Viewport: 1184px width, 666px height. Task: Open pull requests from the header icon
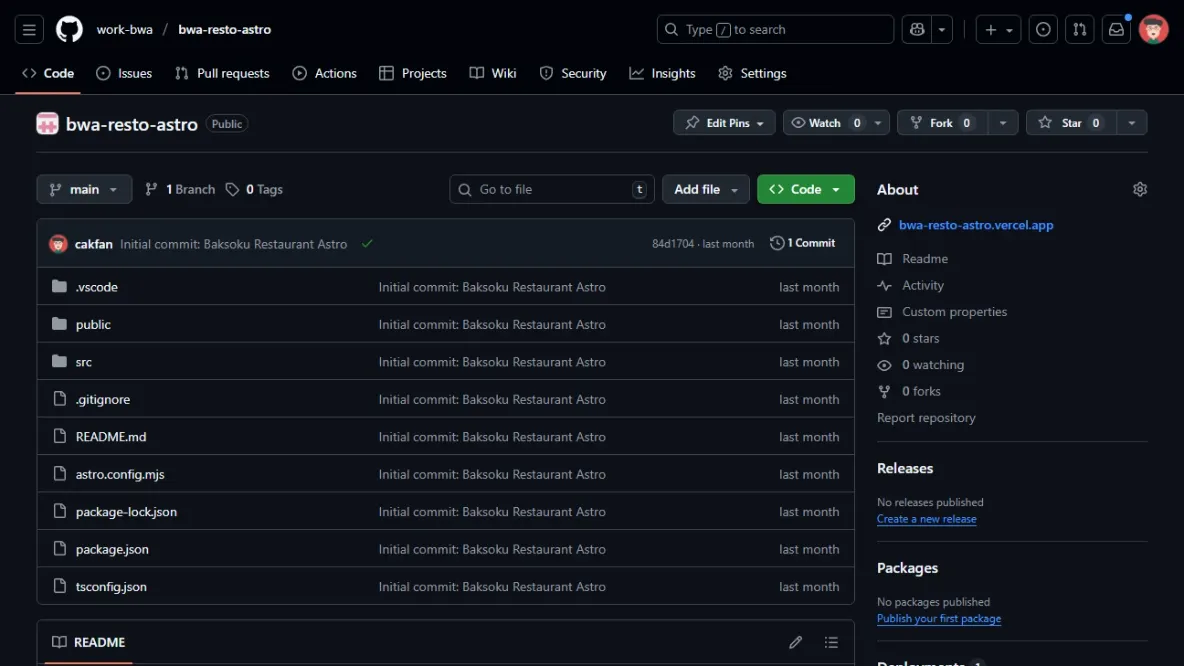(x=1079, y=29)
